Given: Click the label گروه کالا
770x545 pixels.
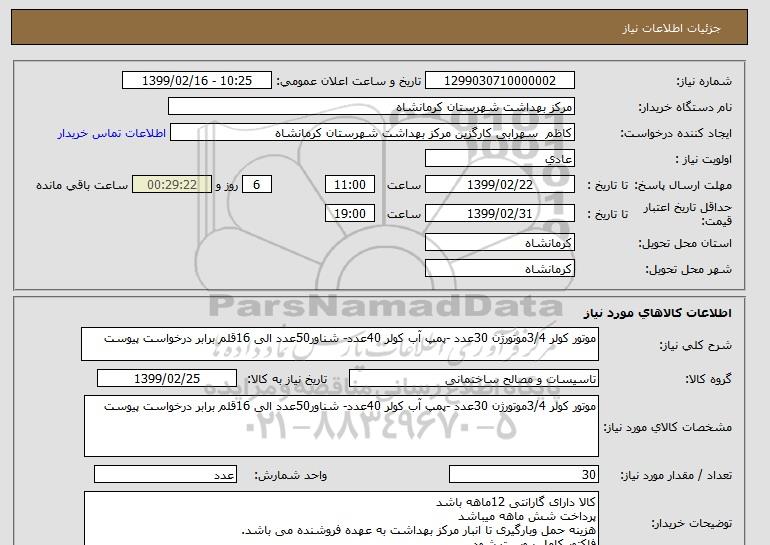Looking at the screenshot, I should tap(709, 379).
